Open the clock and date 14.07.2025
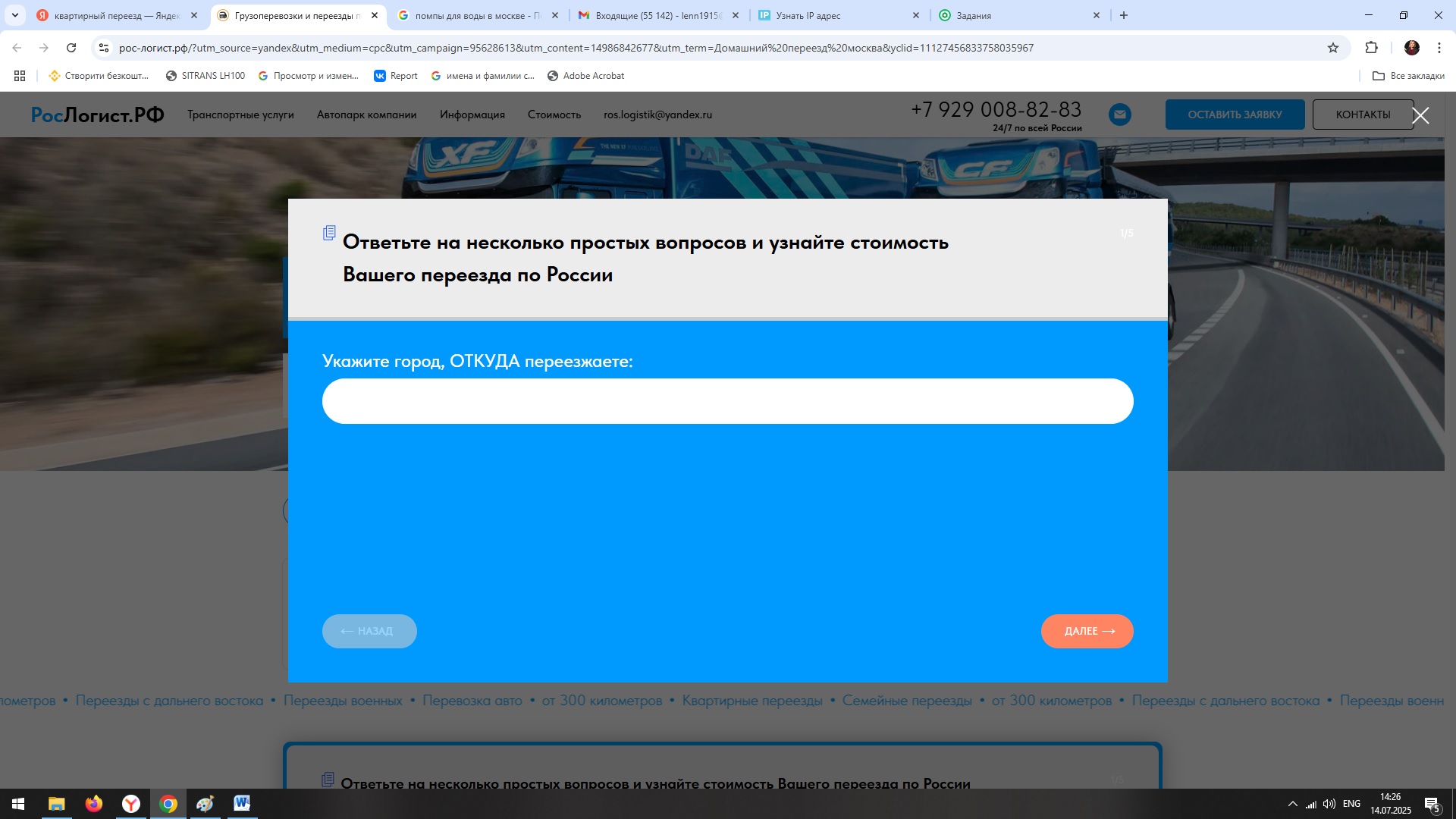Image resolution: width=1456 pixels, height=819 pixels. coord(1391,804)
